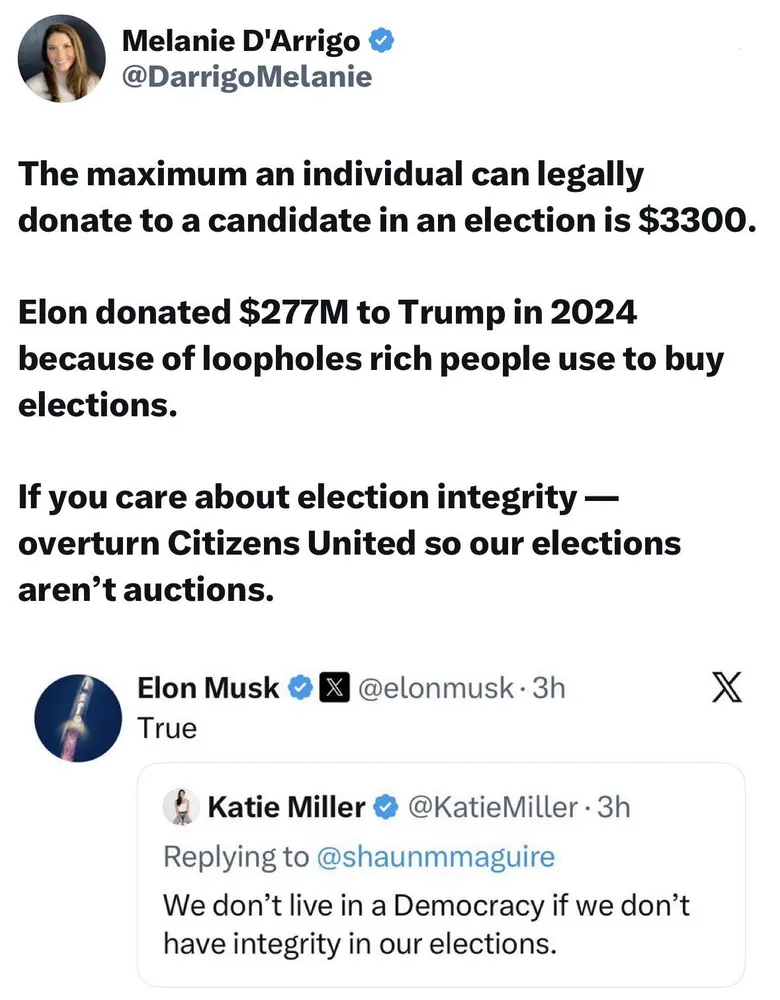The image size is (780, 1000).
Task: Click the Katie Miller display name
Action: click(x=286, y=806)
